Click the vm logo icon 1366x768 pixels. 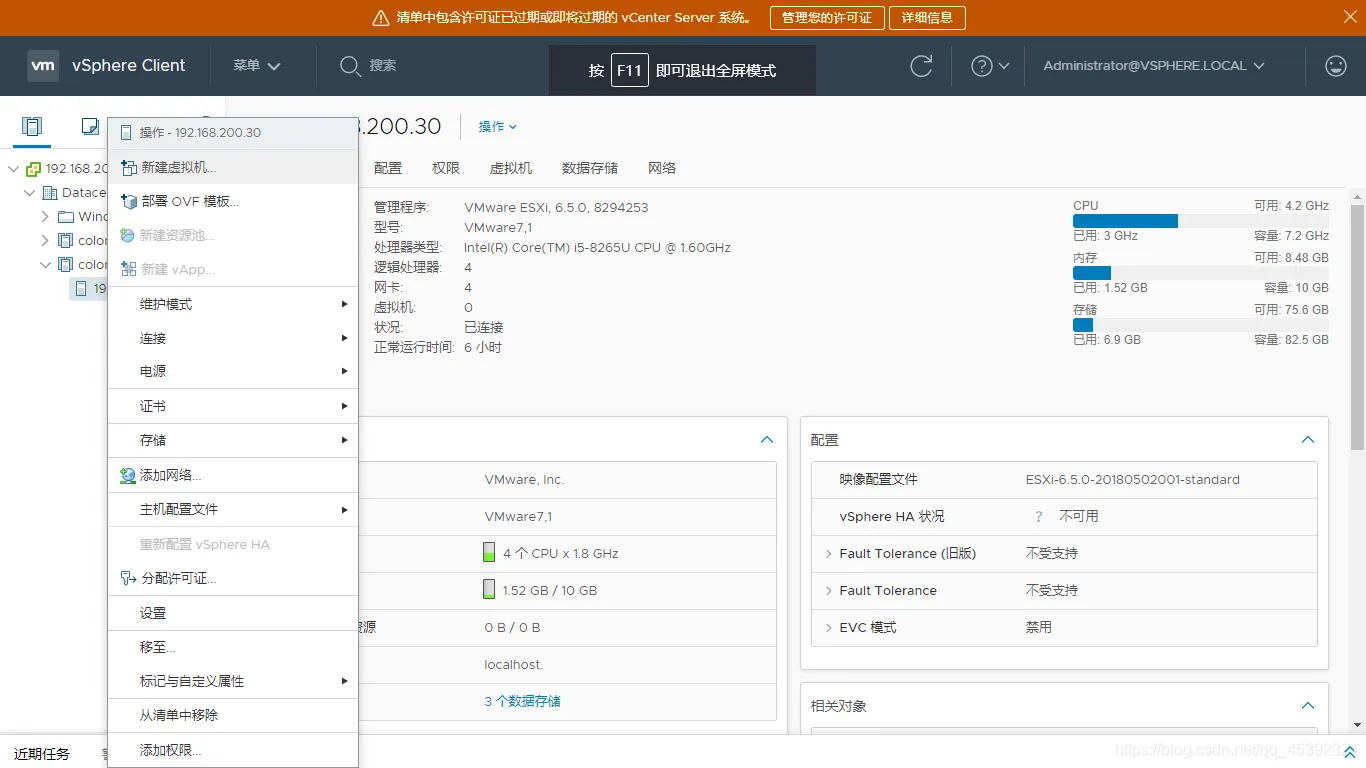[x=44, y=65]
